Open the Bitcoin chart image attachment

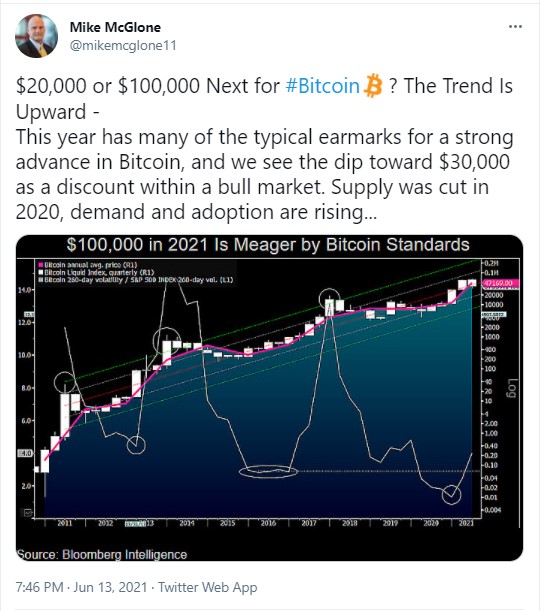pyautogui.click(x=269, y=398)
